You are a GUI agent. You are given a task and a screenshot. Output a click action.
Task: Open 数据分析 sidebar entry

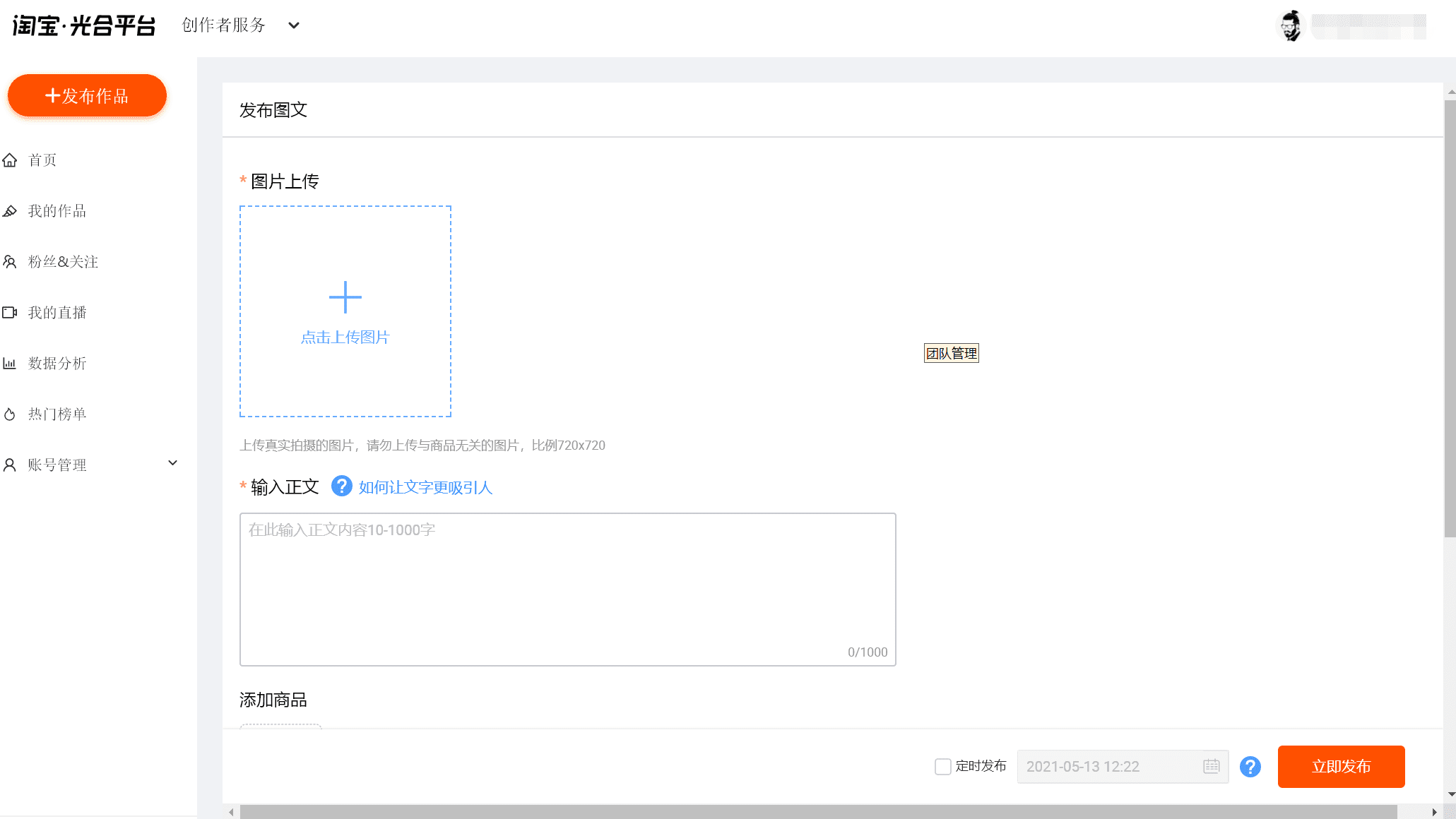point(57,364)
